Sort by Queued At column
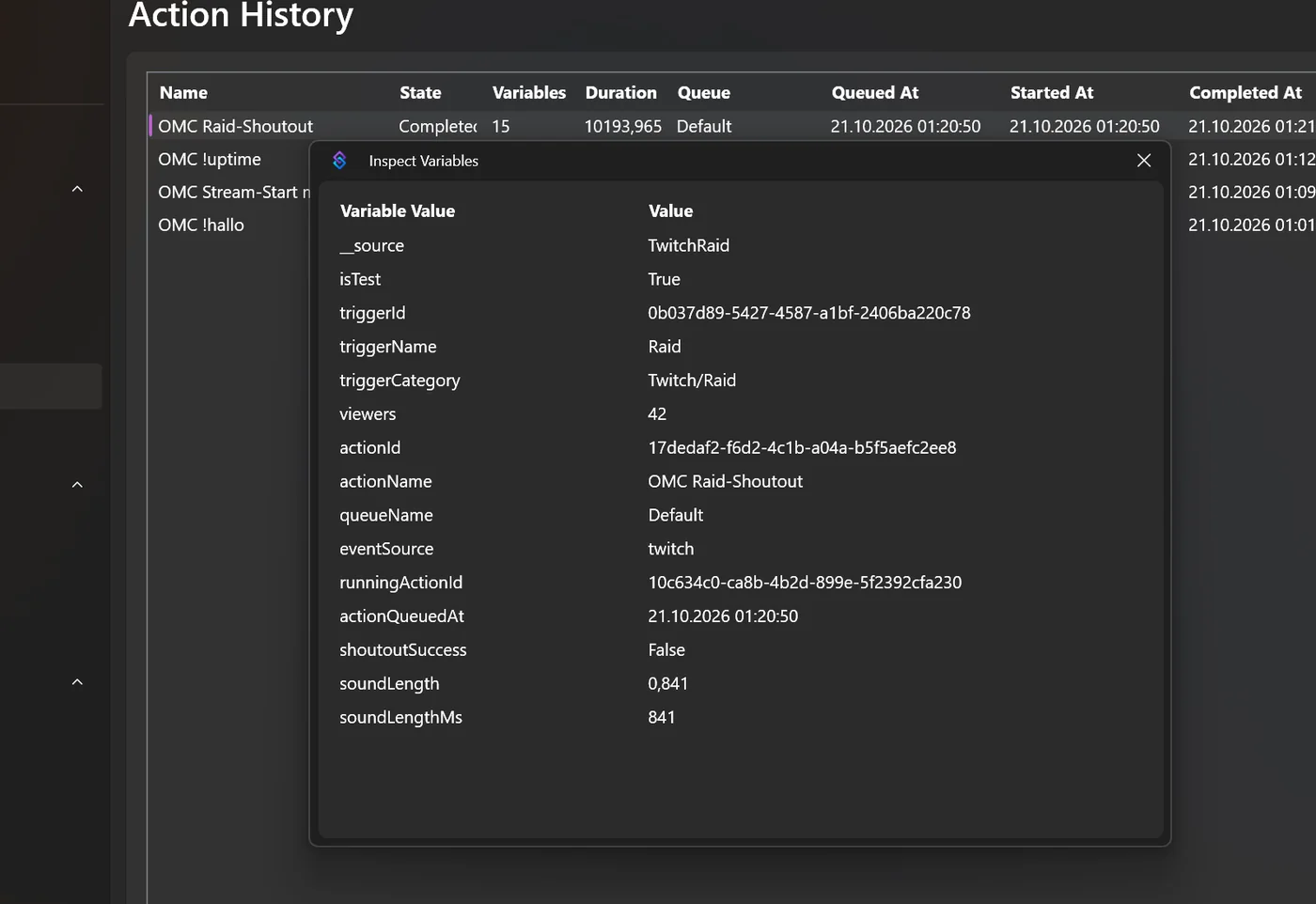This screenshot has height=904, width=1316. coord(875,92)
